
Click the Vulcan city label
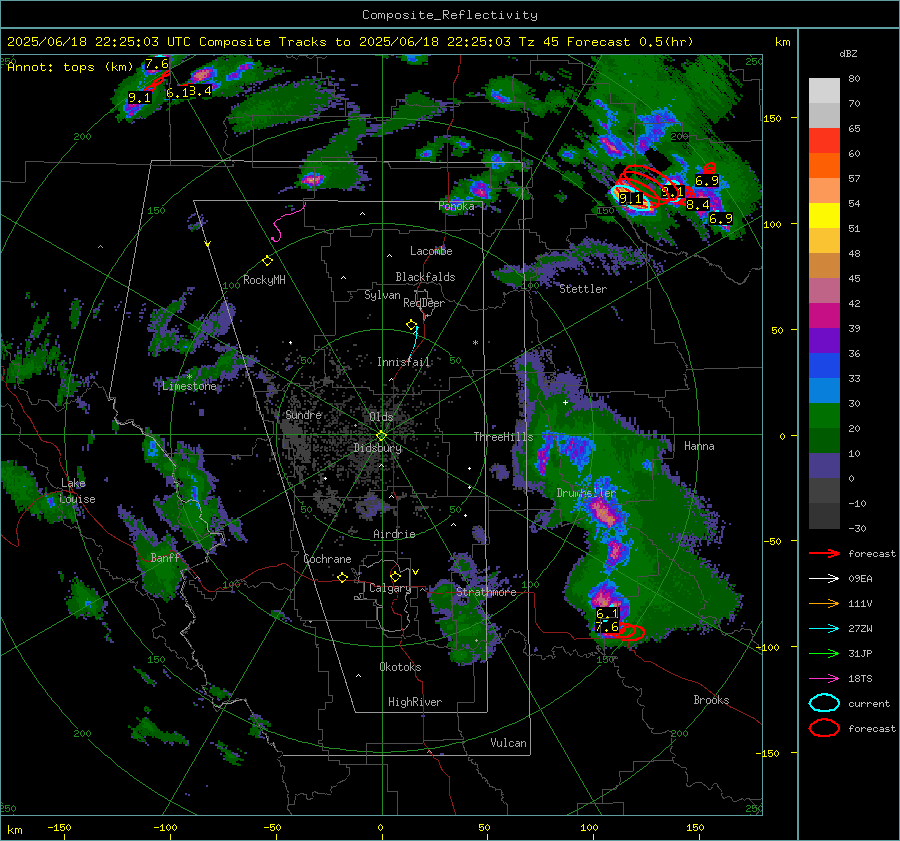[x=508, y=743]
